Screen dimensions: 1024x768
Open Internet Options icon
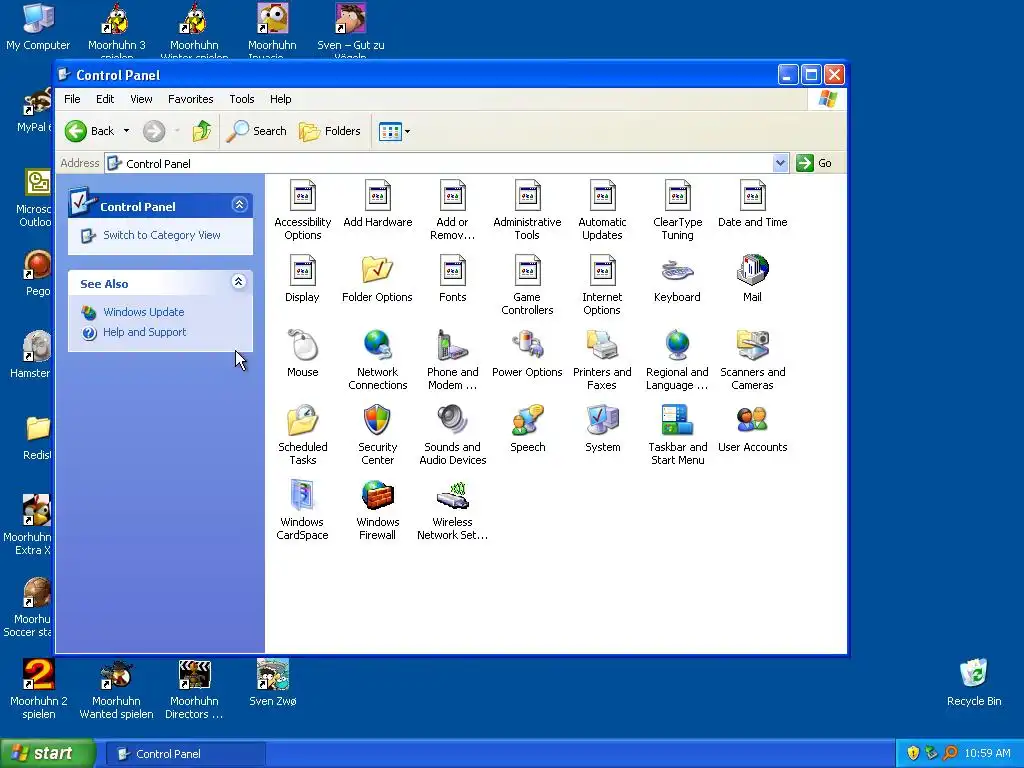point(602,270)
